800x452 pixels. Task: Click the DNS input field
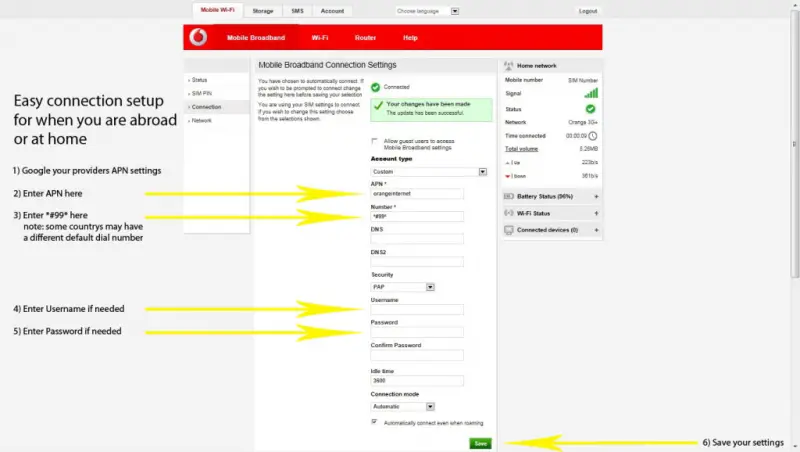(x=417, y=239)
